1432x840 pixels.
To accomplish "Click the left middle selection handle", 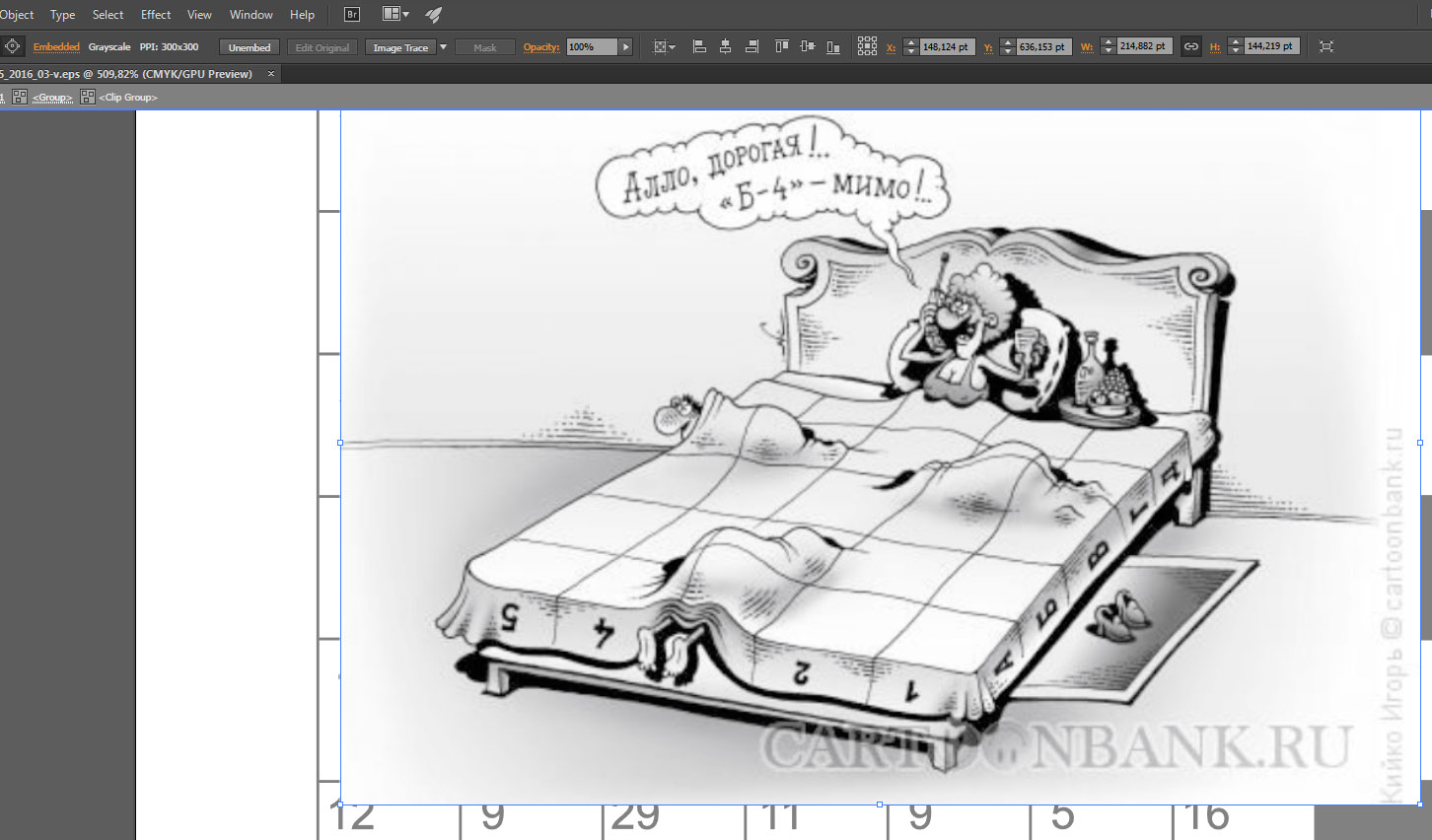I will click(x=340, y=443).
